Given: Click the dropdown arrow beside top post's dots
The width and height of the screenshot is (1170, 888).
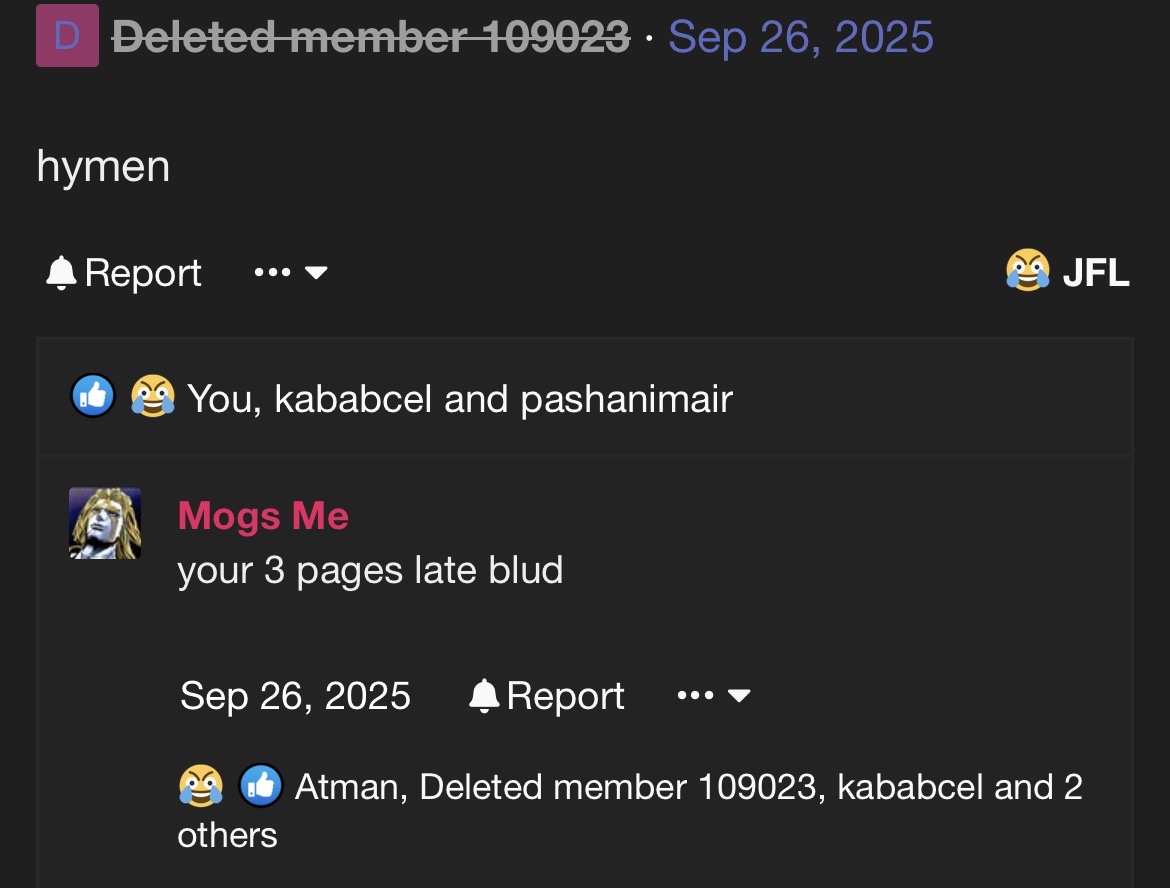Looking at the screenshot, I should [316, 272].
